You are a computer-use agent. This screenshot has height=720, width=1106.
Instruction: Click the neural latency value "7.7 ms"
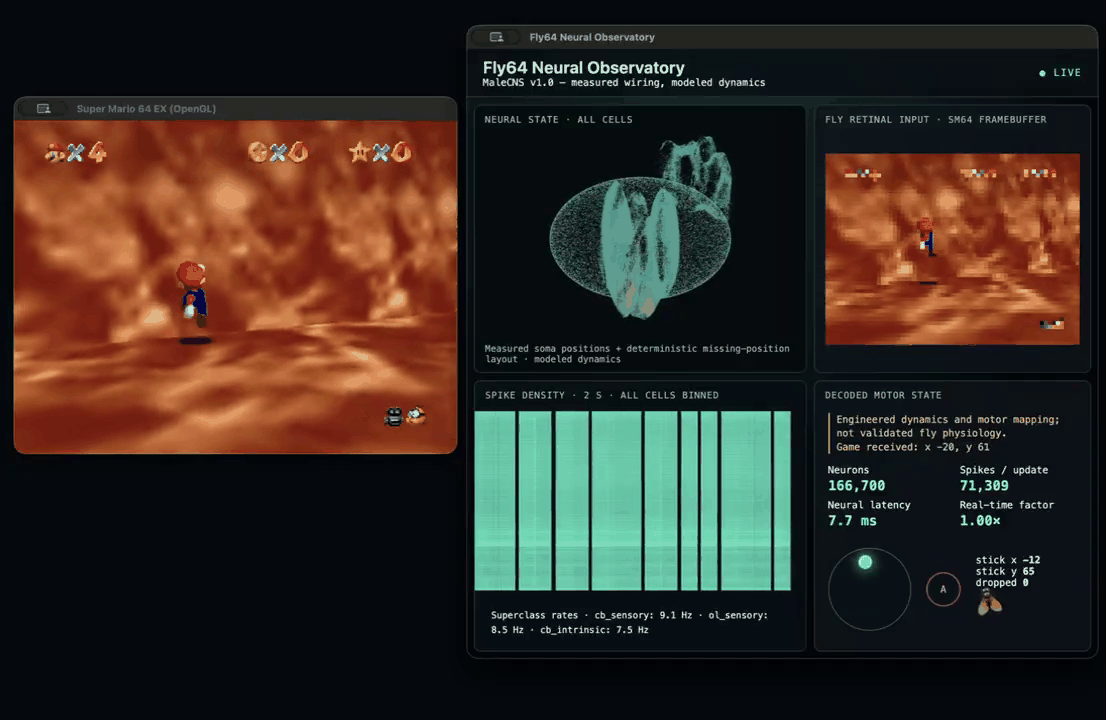[x=852, y=521]
